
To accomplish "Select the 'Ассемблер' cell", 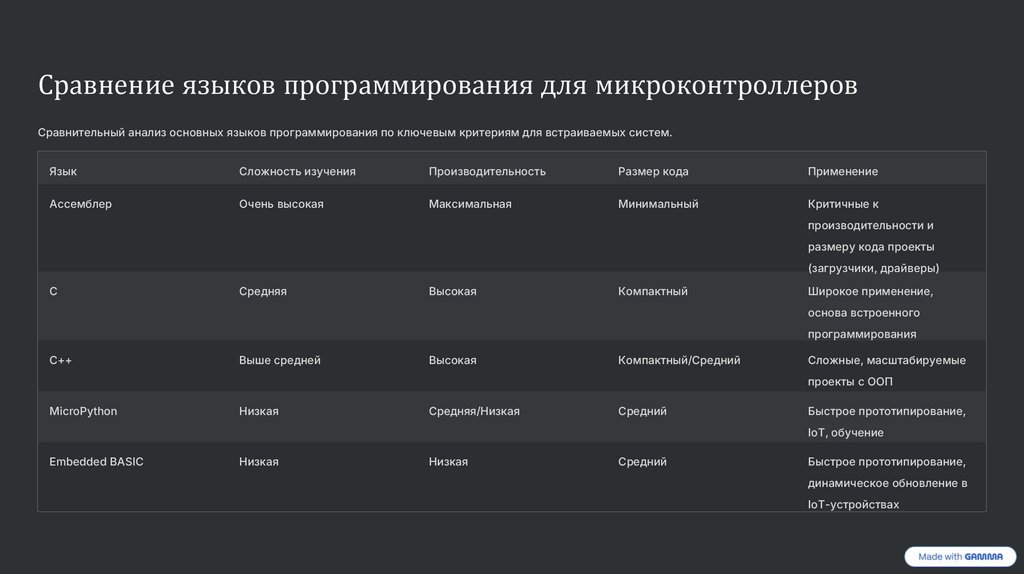I will point(80,204).
